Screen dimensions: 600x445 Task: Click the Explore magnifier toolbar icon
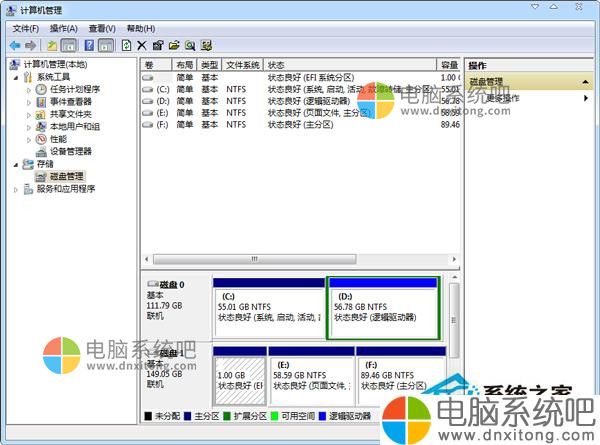pos(190,46)
